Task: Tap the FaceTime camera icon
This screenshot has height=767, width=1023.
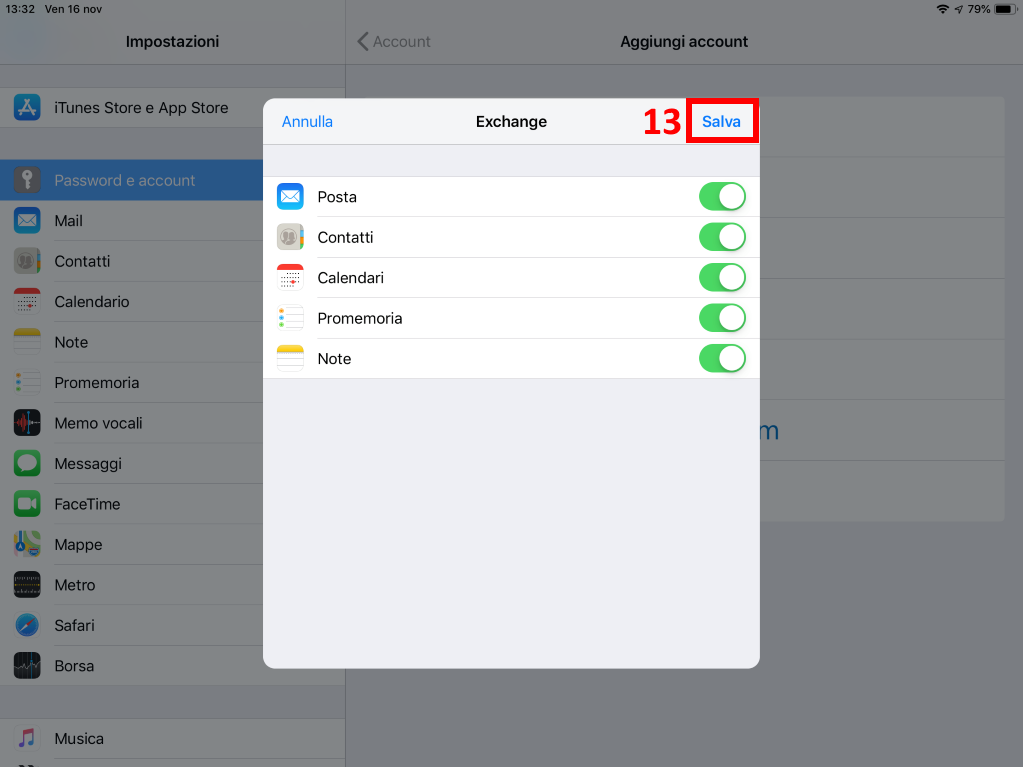Action: (x=27, y=504)
